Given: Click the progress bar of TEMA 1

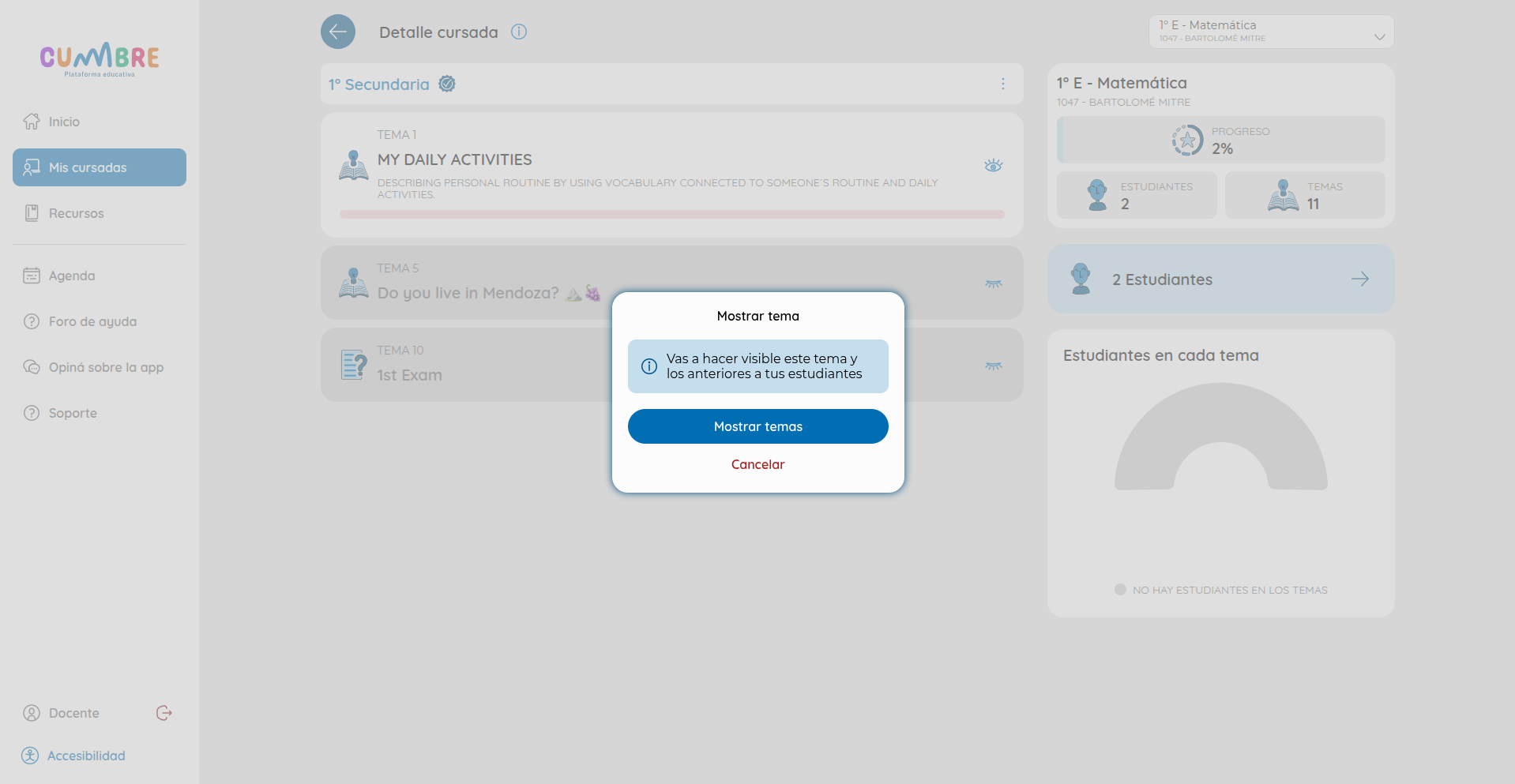Looking at the screenshot, I should [x=672, y=214].
